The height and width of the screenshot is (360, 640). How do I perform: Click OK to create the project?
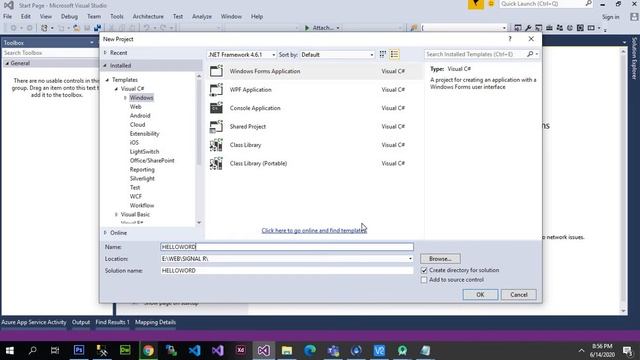480,295
